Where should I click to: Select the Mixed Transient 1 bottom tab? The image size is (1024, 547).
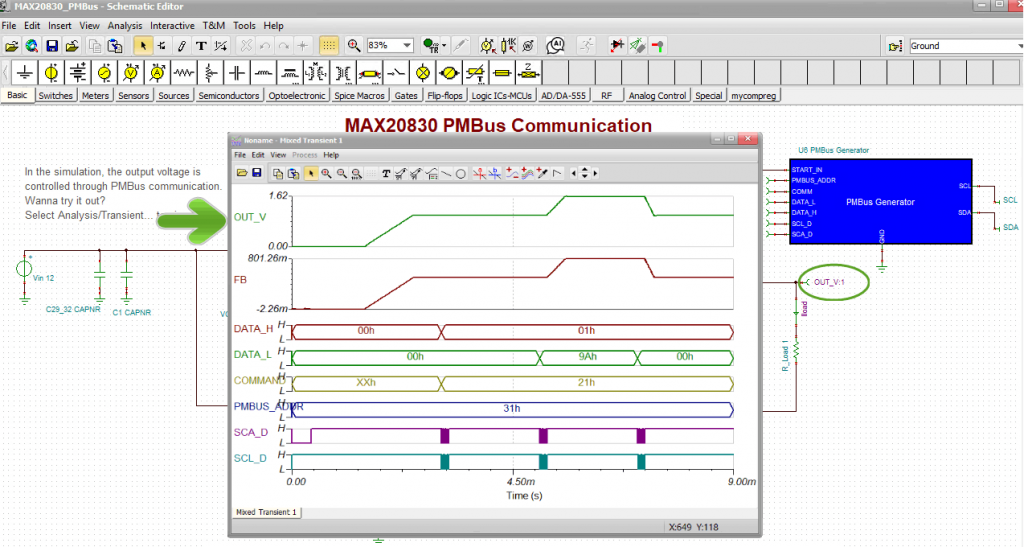tap(266, 512)
